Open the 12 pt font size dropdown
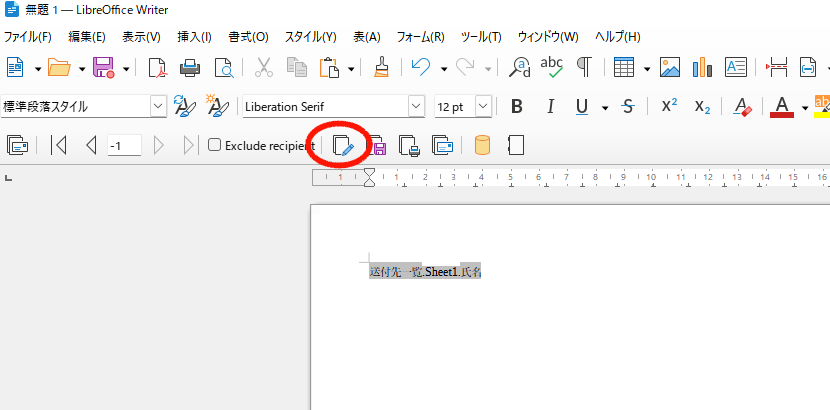Image resolution: width=830 pixels, height=410 pixels. [483, 107]
